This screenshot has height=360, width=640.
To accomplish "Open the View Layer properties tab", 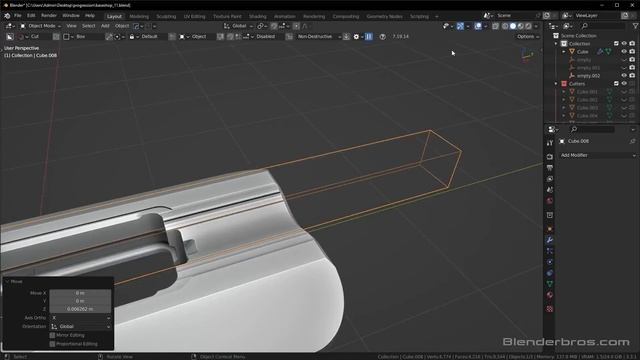I will point(550,179).
